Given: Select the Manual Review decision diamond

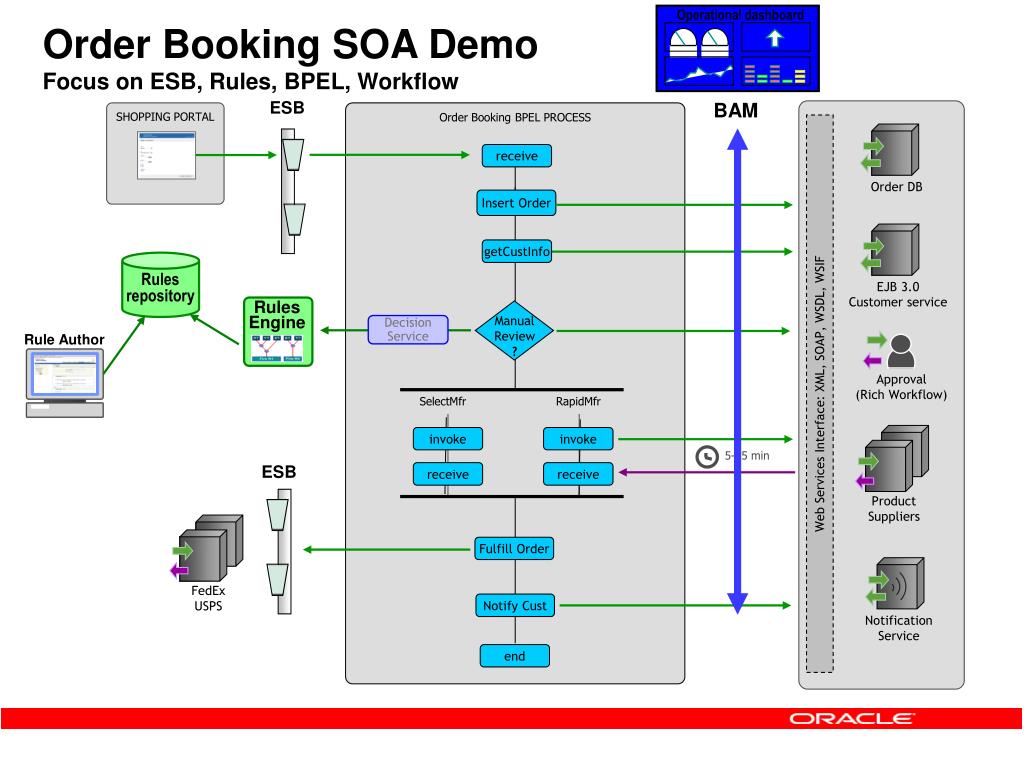Looking at the screenshot, I should coord(515,330).
